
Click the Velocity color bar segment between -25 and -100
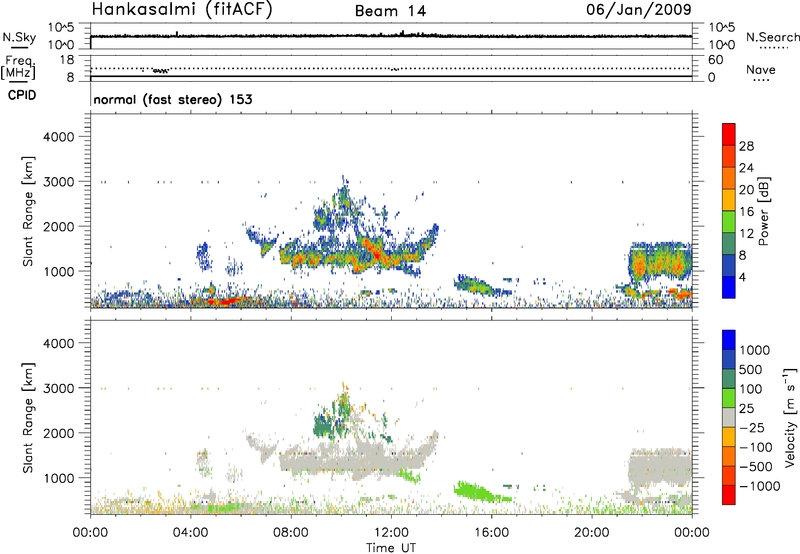click(x=729, y=437)
